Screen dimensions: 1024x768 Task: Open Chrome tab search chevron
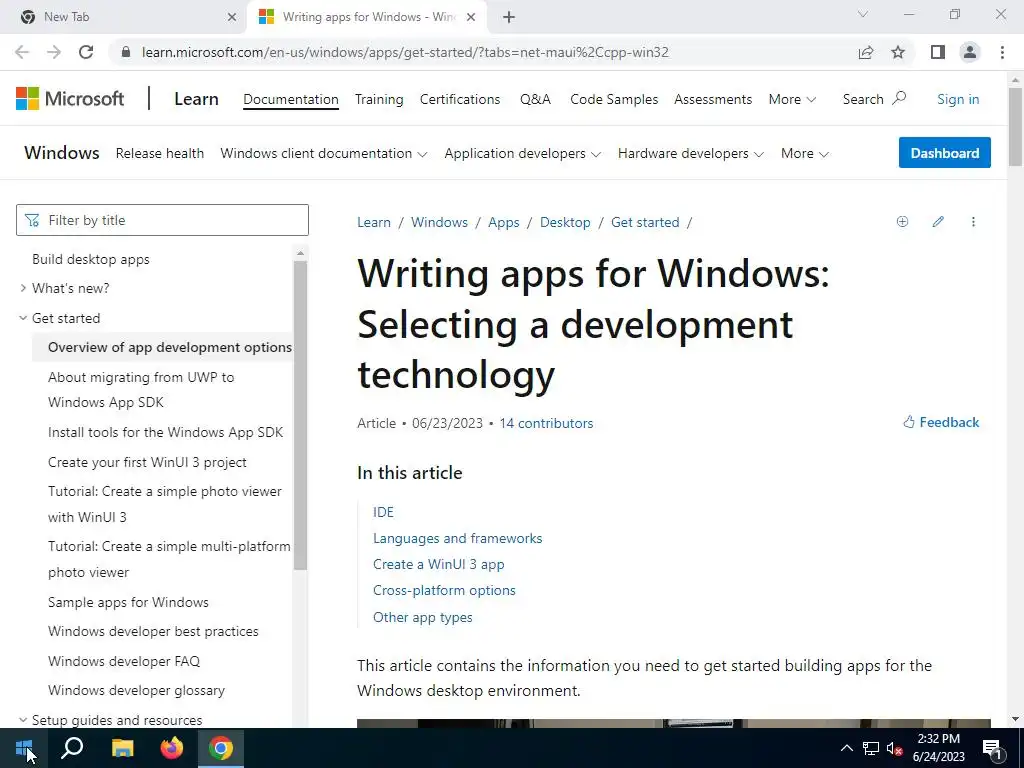pyautogui.click(x=863, y=14)
